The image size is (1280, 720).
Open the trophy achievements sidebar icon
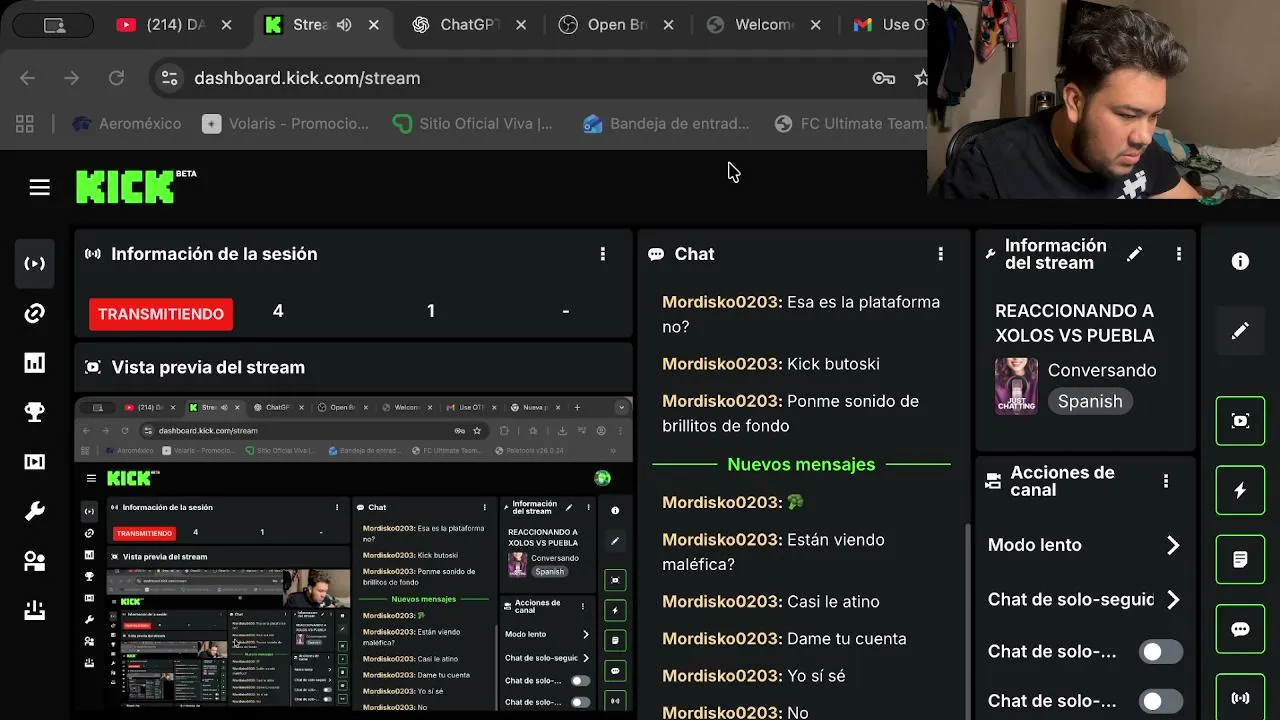[x=35, y=412]
